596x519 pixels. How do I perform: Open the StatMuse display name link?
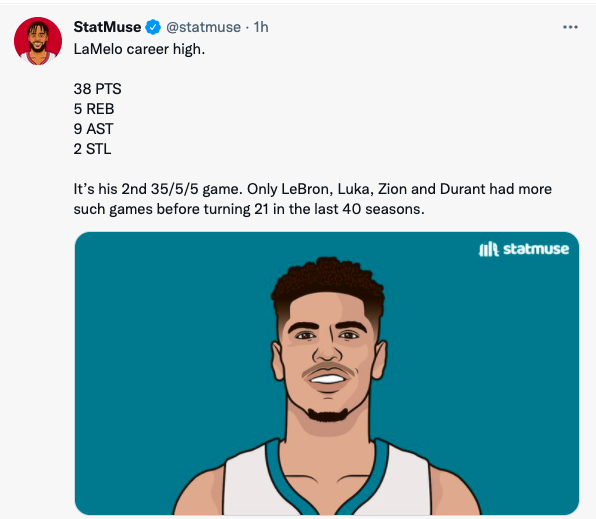point(107,27)
